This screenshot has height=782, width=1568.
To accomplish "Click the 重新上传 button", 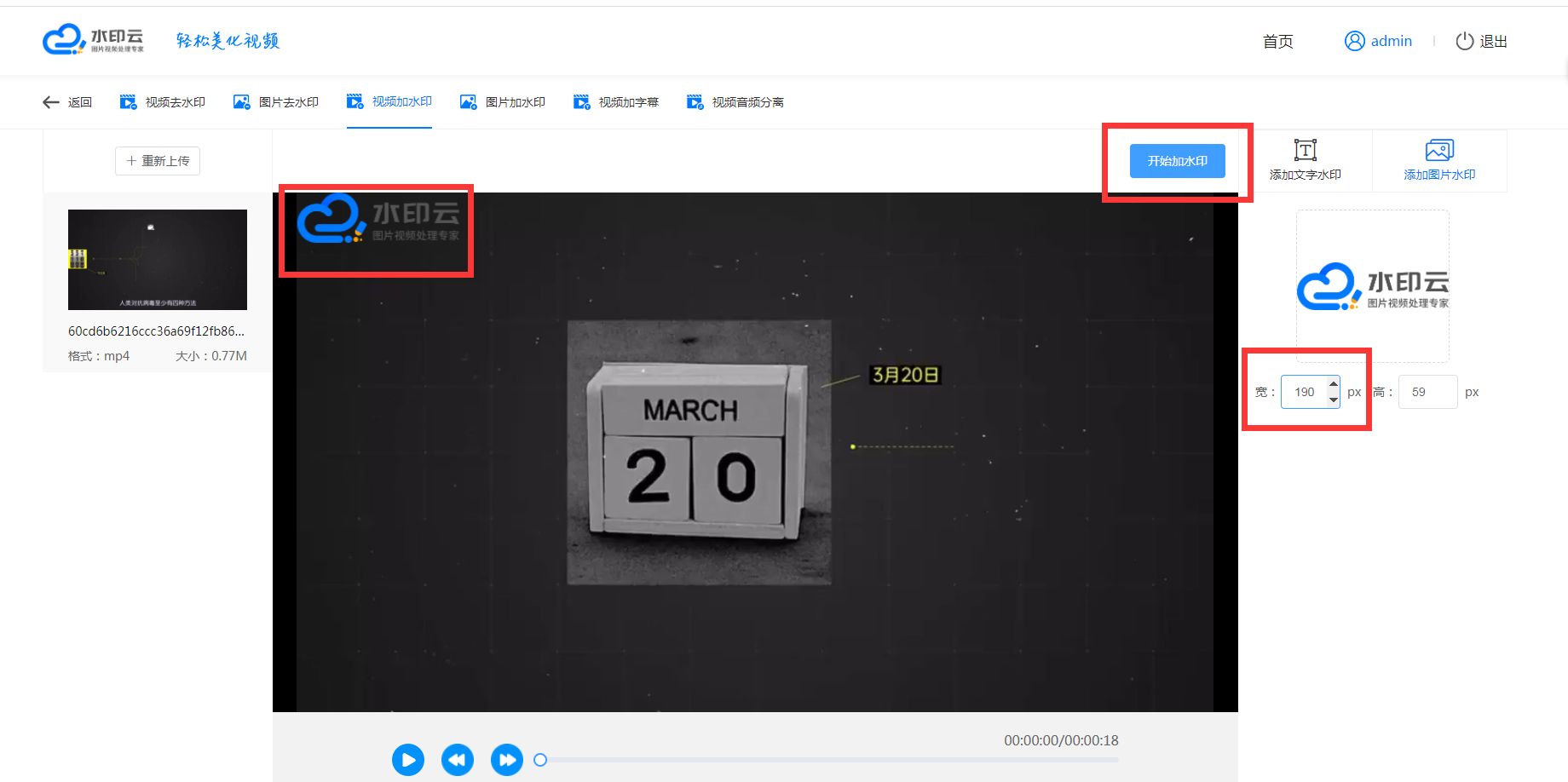I will 158,161.
